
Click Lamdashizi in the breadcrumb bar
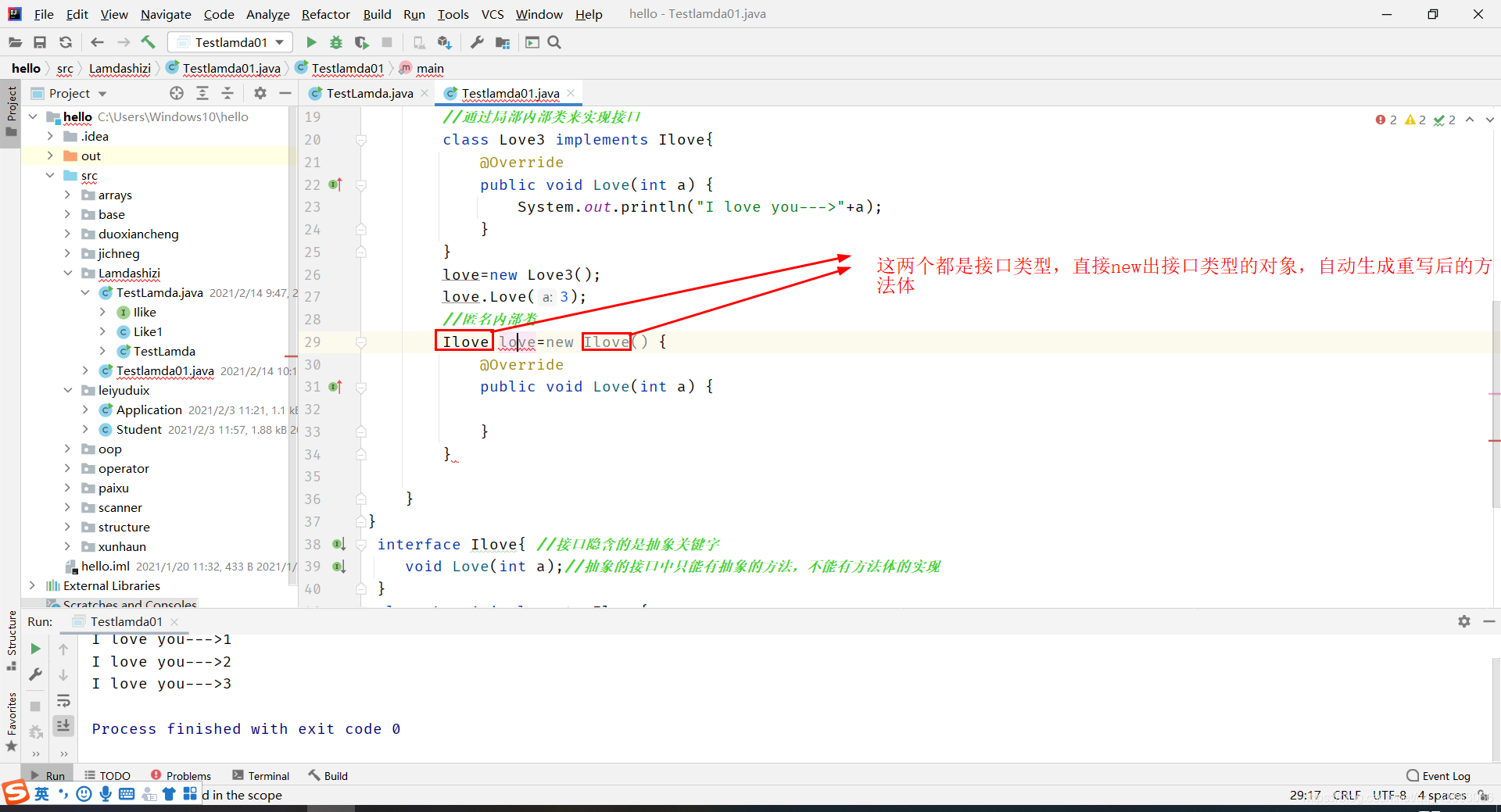click(x=120, y=68)
